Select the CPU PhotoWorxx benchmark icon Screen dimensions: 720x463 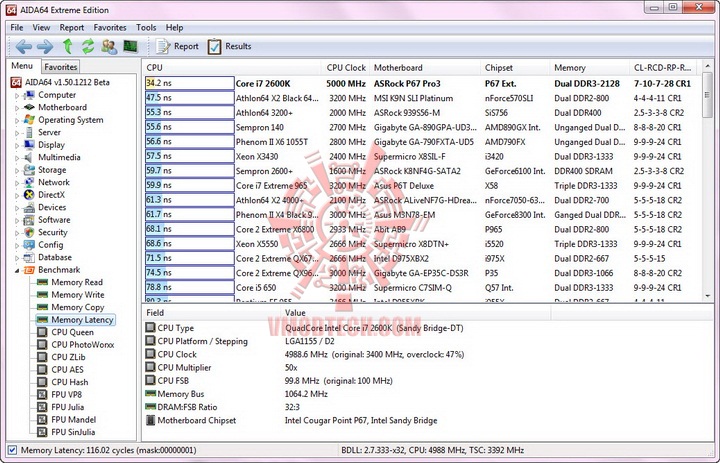click(x=42, y=344)
